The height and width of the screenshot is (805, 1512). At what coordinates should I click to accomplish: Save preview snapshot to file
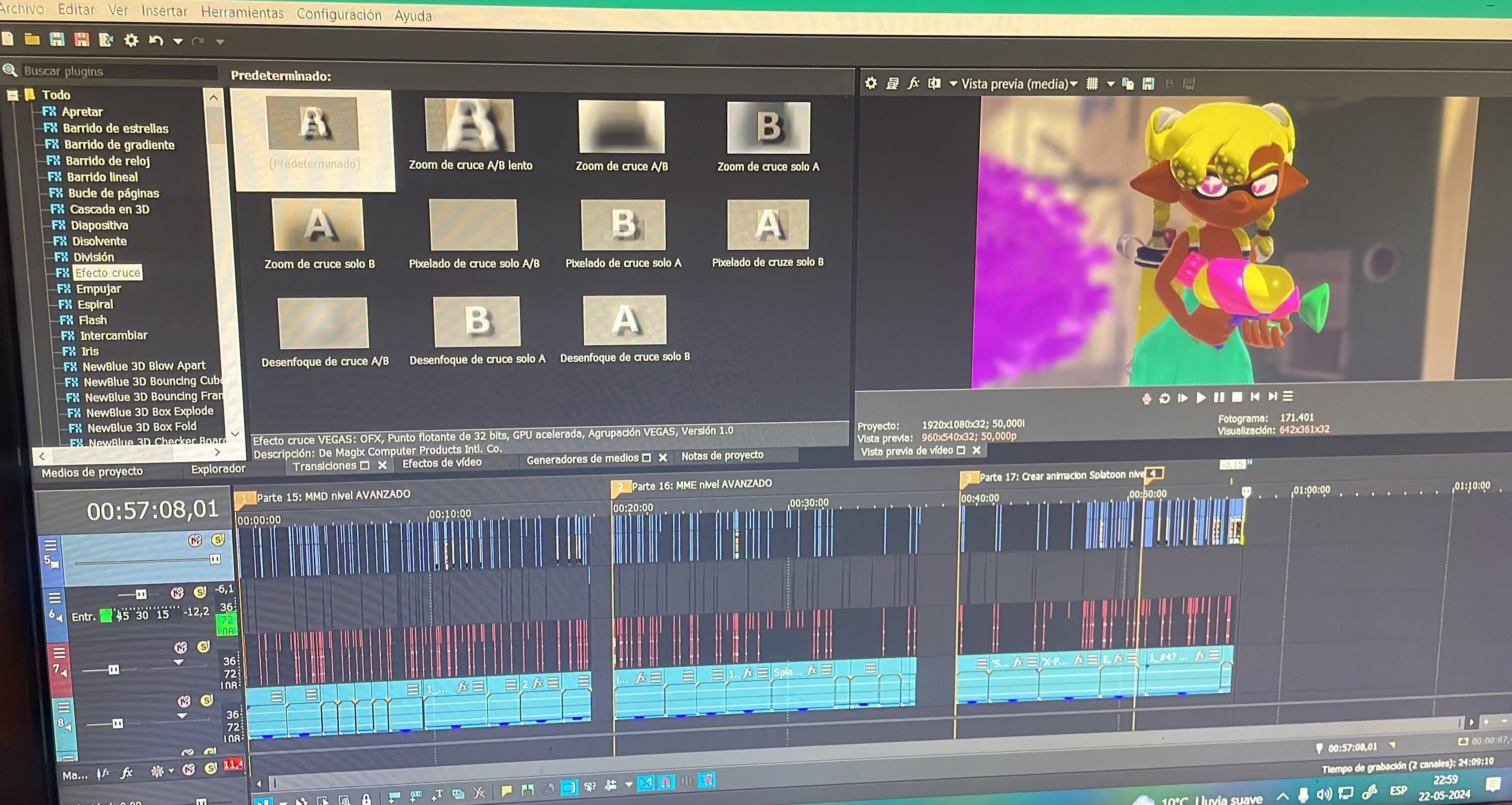(1148, 84)
